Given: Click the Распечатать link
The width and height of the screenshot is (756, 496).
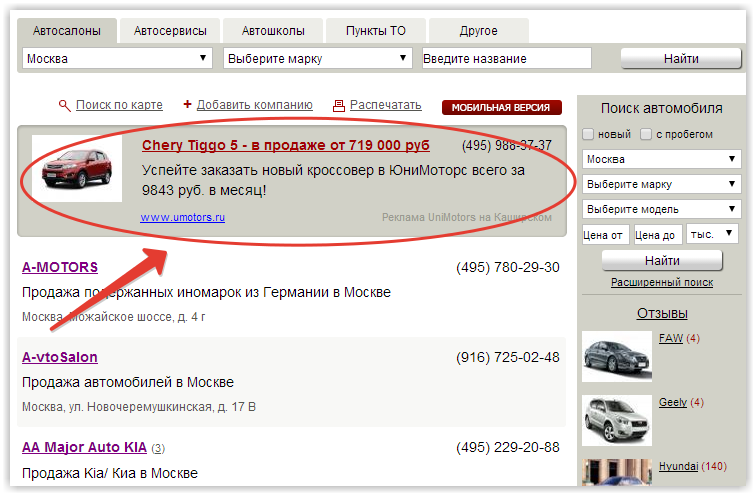Looking at the screenshot, I should click(x=386, y=105).
